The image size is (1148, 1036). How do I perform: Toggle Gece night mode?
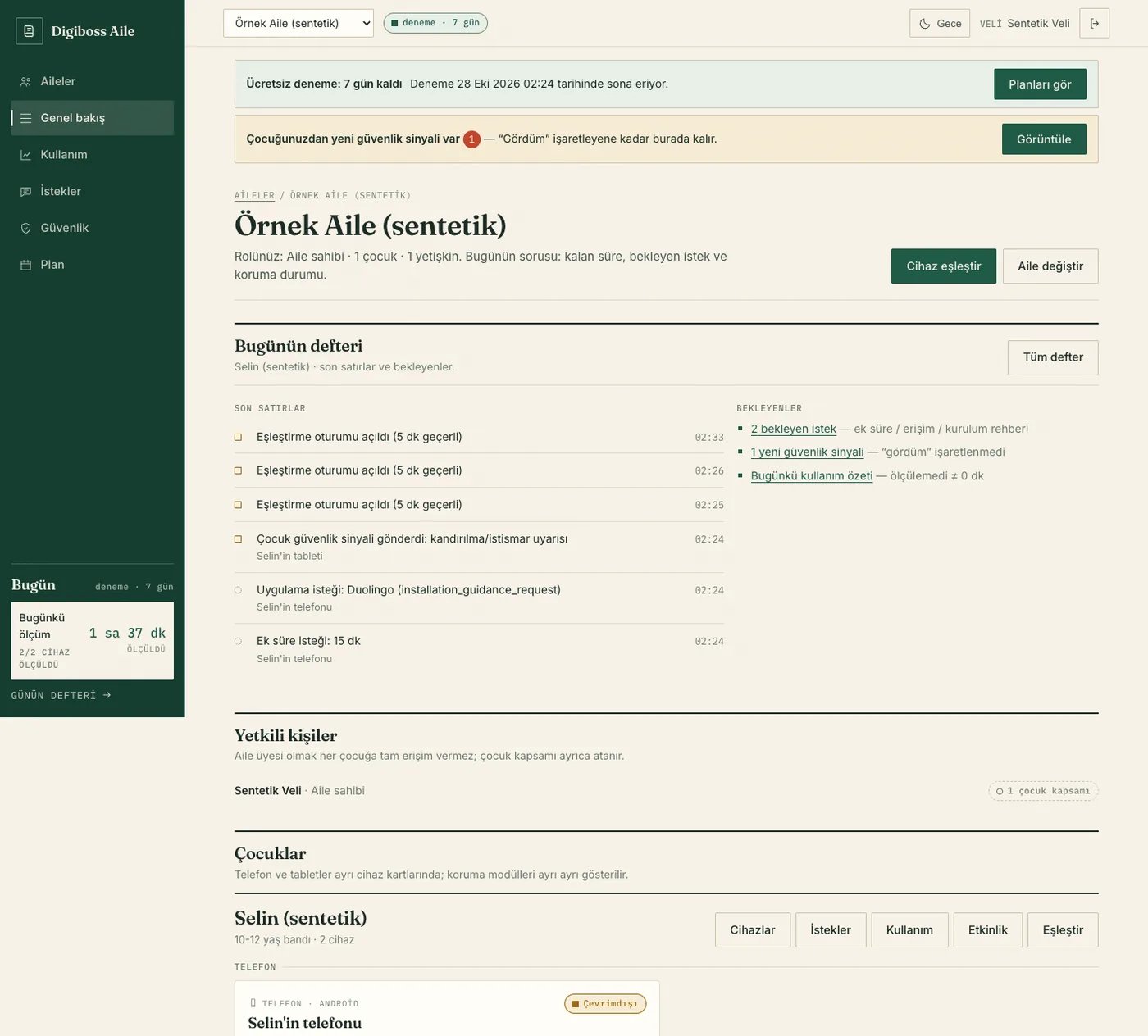(940, 23)
